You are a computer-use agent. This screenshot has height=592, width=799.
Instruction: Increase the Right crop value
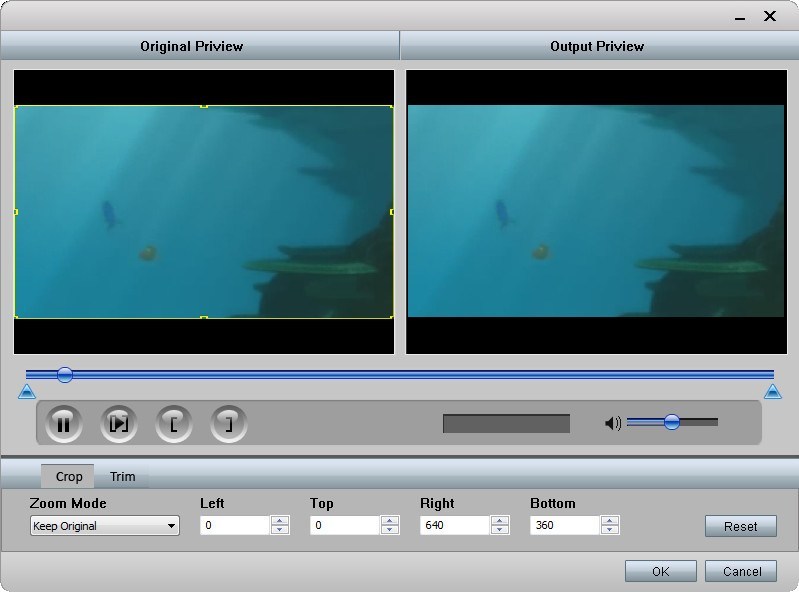500,521
